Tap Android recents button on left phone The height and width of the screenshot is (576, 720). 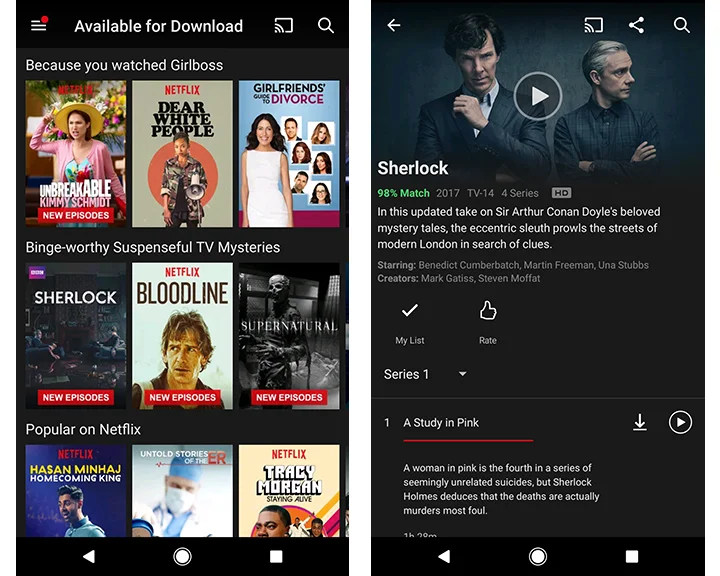[x=276, y=557]
